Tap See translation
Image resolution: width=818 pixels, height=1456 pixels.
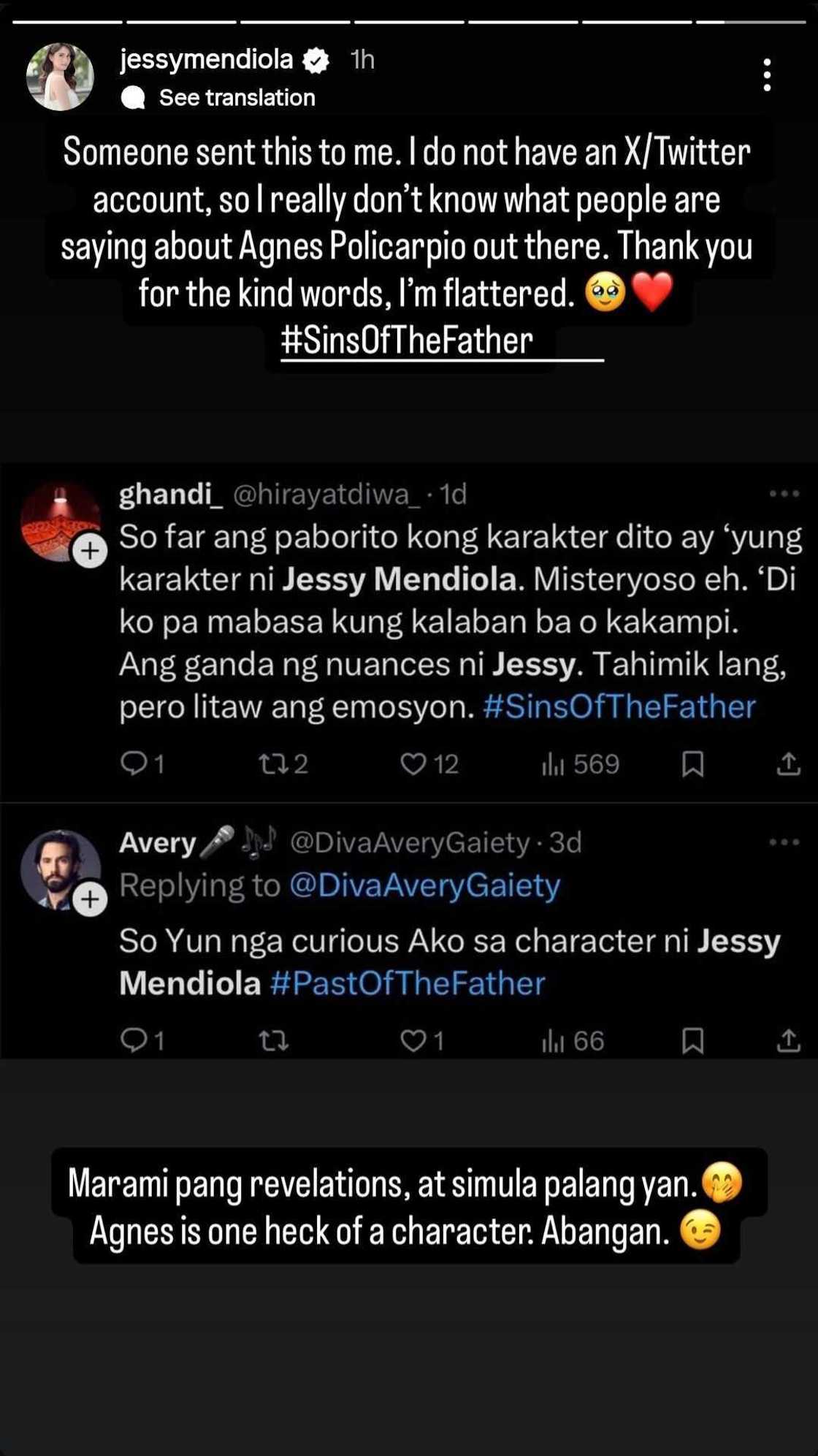point(237,98)
